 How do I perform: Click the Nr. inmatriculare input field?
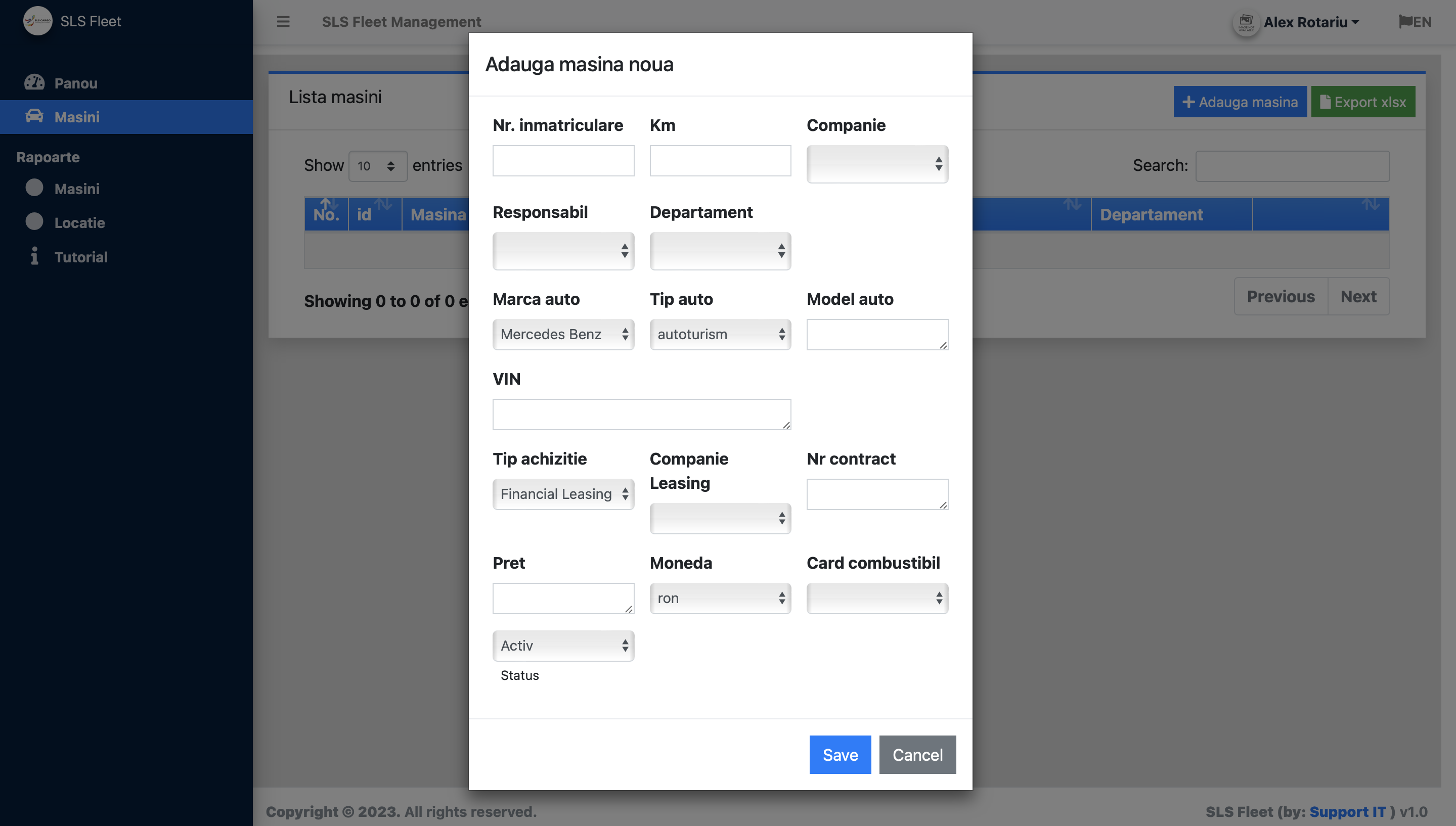click(563, 161)
